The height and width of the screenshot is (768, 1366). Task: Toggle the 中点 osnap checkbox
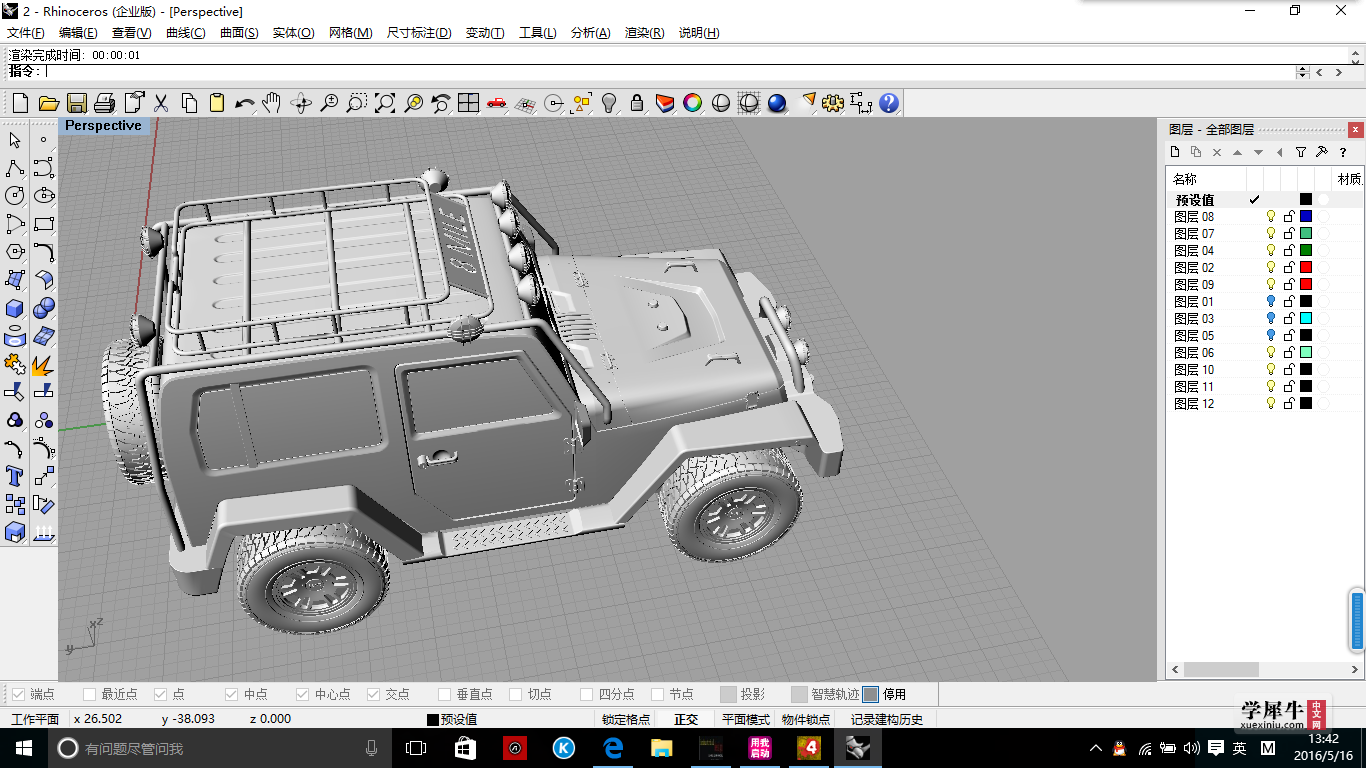232,694
